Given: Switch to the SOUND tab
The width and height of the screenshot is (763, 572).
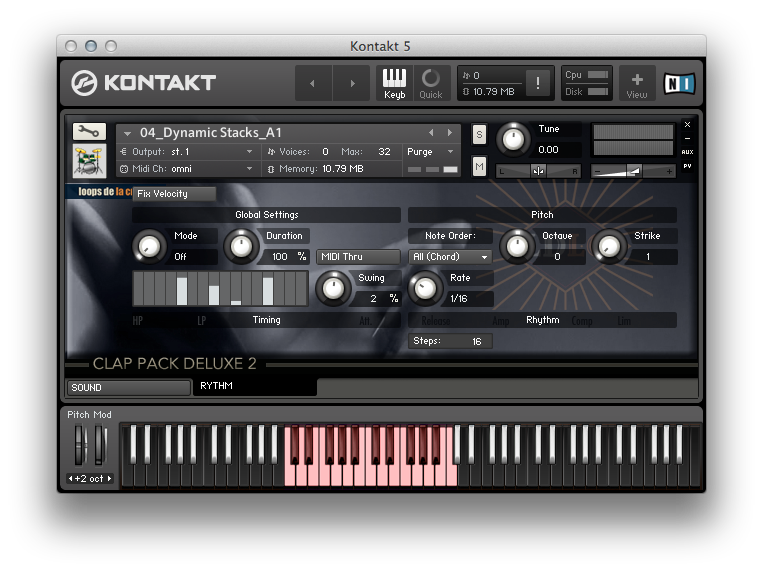Looking at the screenshot, I should click(x=128, y=387).
